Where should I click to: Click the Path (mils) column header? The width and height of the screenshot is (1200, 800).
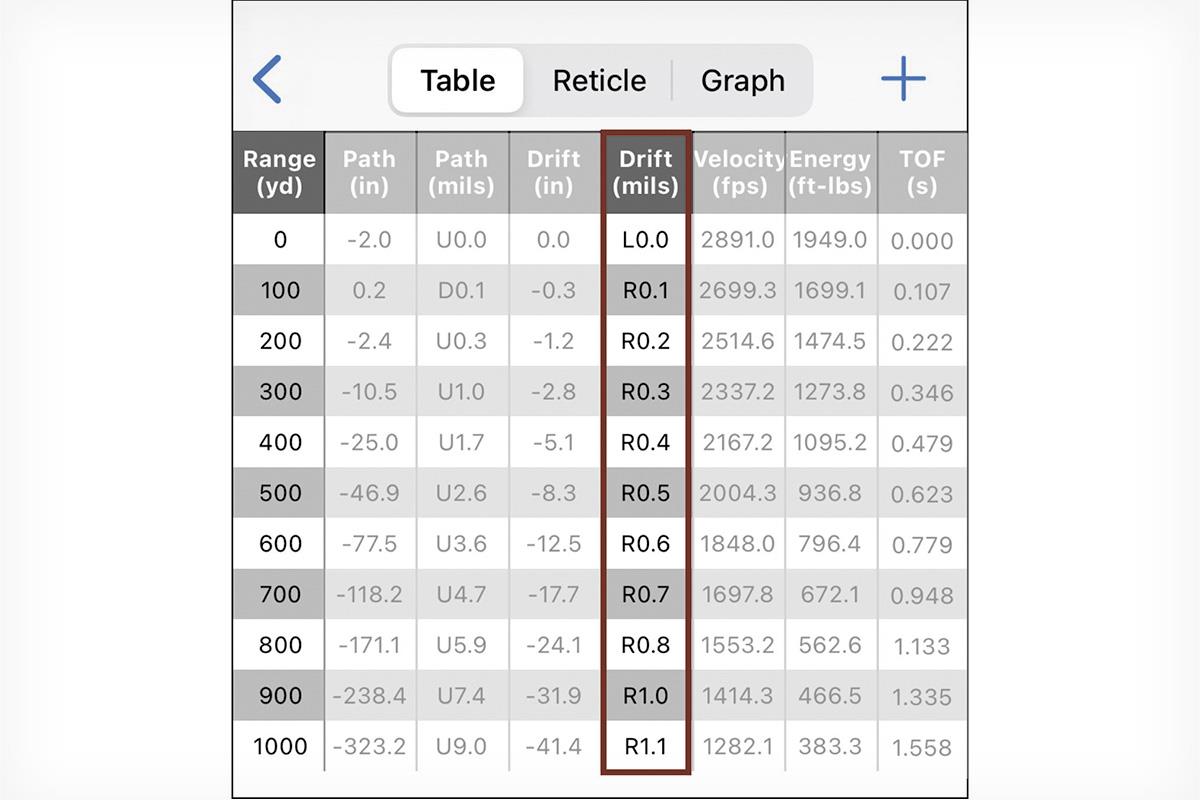pyautogui.click(x=462, y=172)
